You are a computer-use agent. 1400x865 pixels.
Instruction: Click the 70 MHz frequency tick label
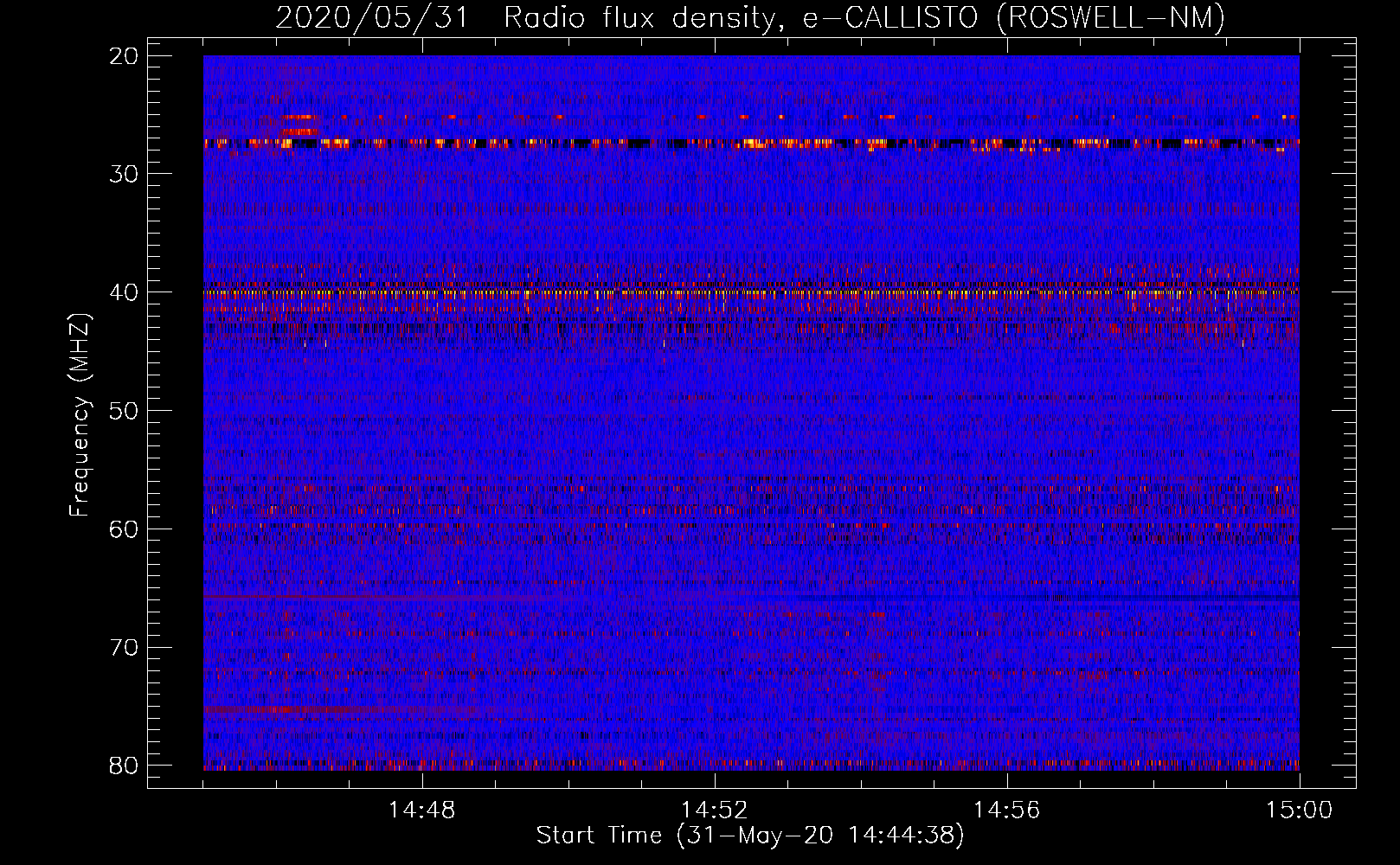point(124,647)
